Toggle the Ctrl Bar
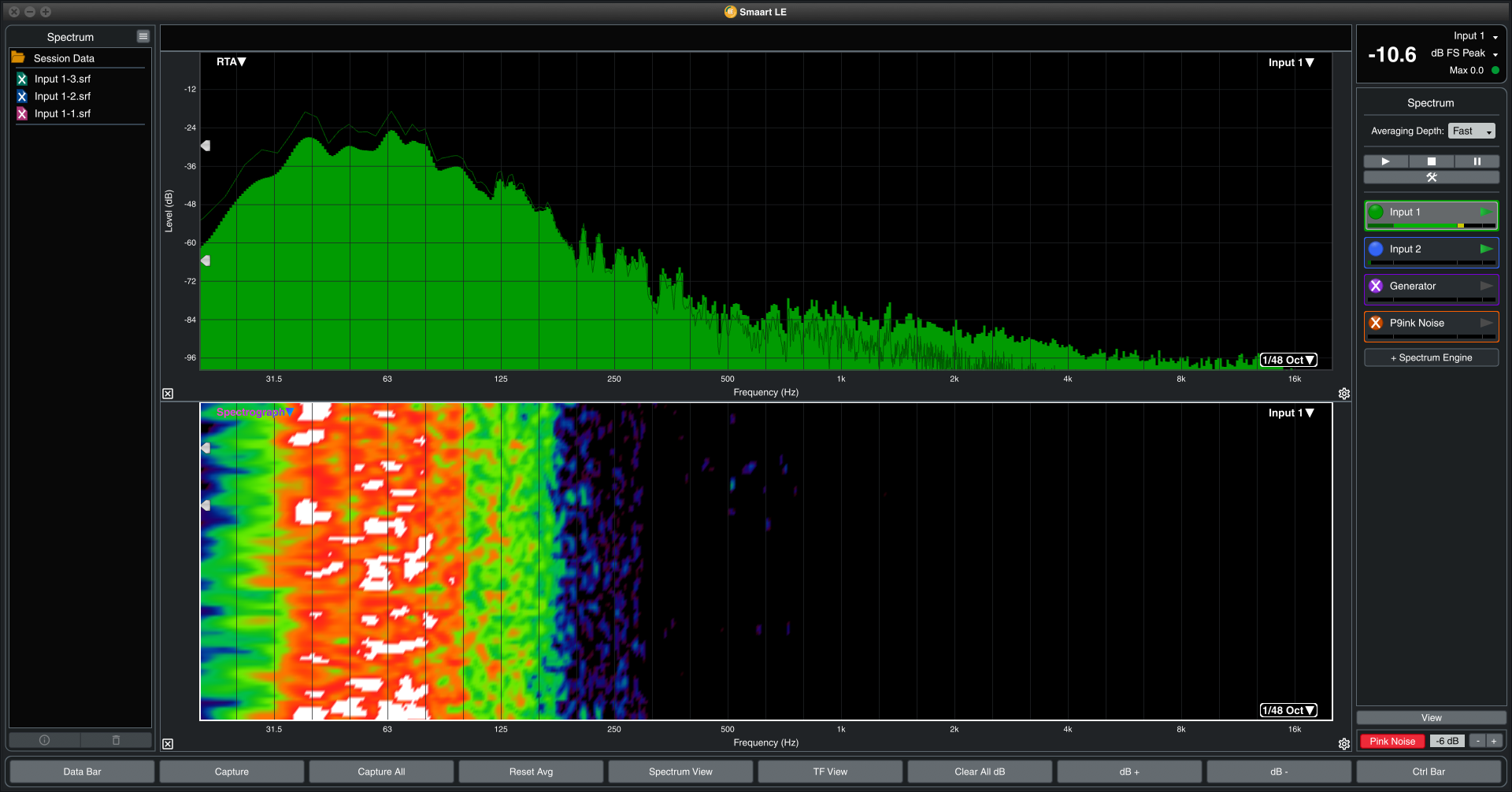 (1429, 772)
